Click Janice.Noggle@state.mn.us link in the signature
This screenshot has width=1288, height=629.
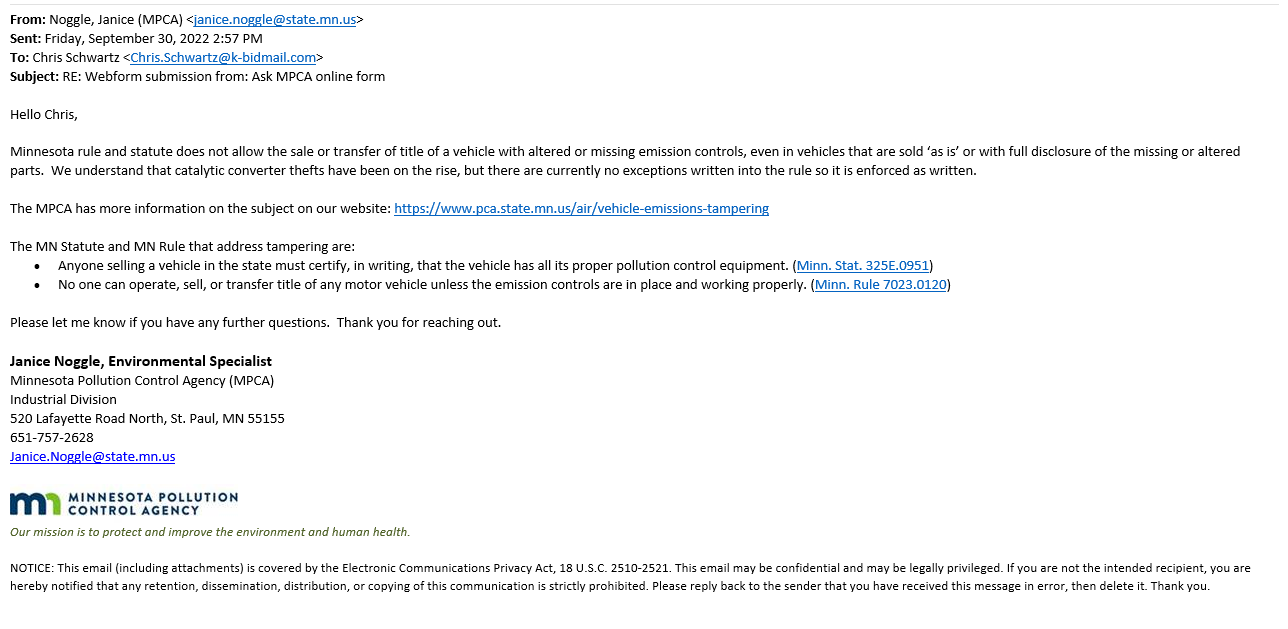tap(92, 457)
